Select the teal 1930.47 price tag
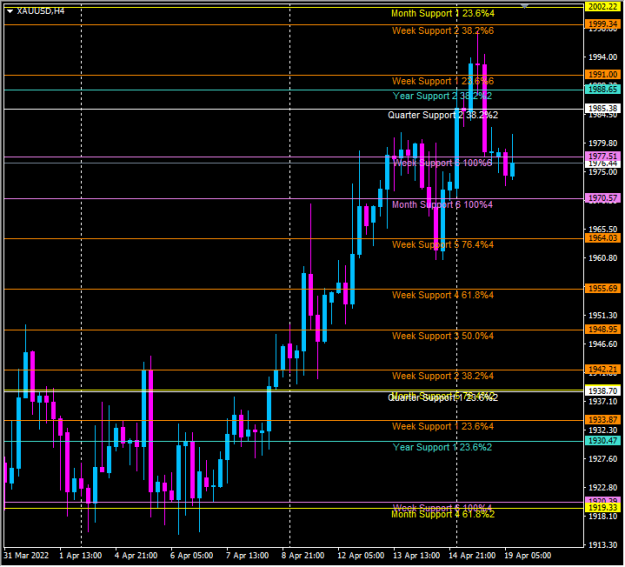Image resolution: width=625 pixels, height=567 pixels. point(603,441)
